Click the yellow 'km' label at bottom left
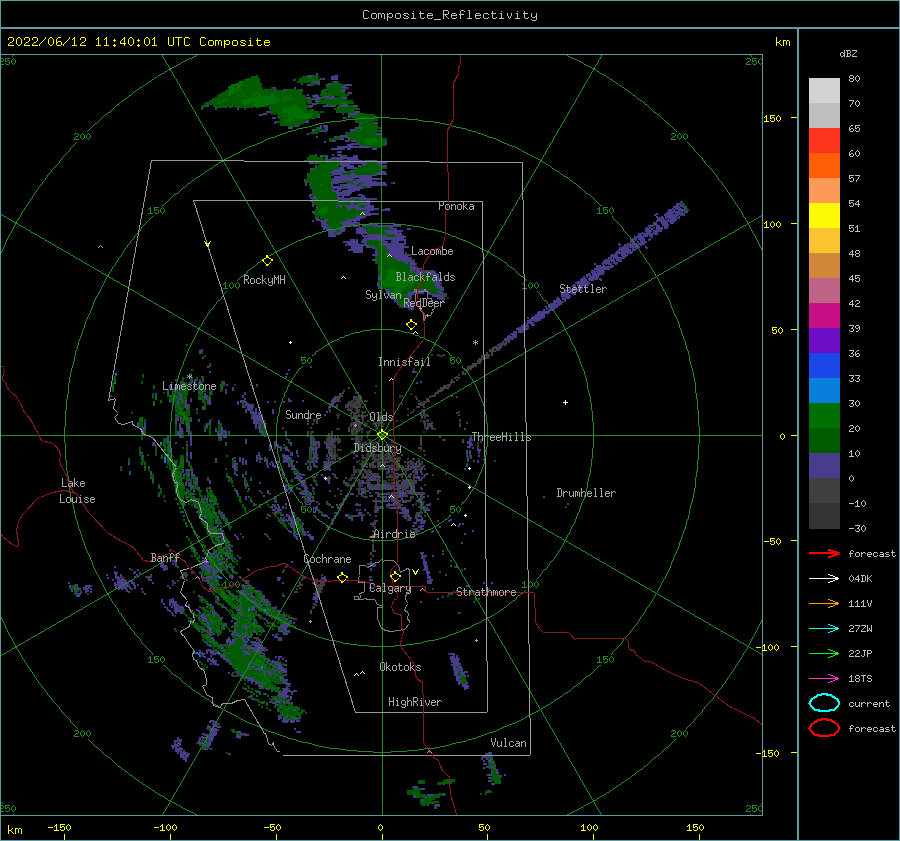This screenshot has height=841, width=900. (x=14, y=830)
